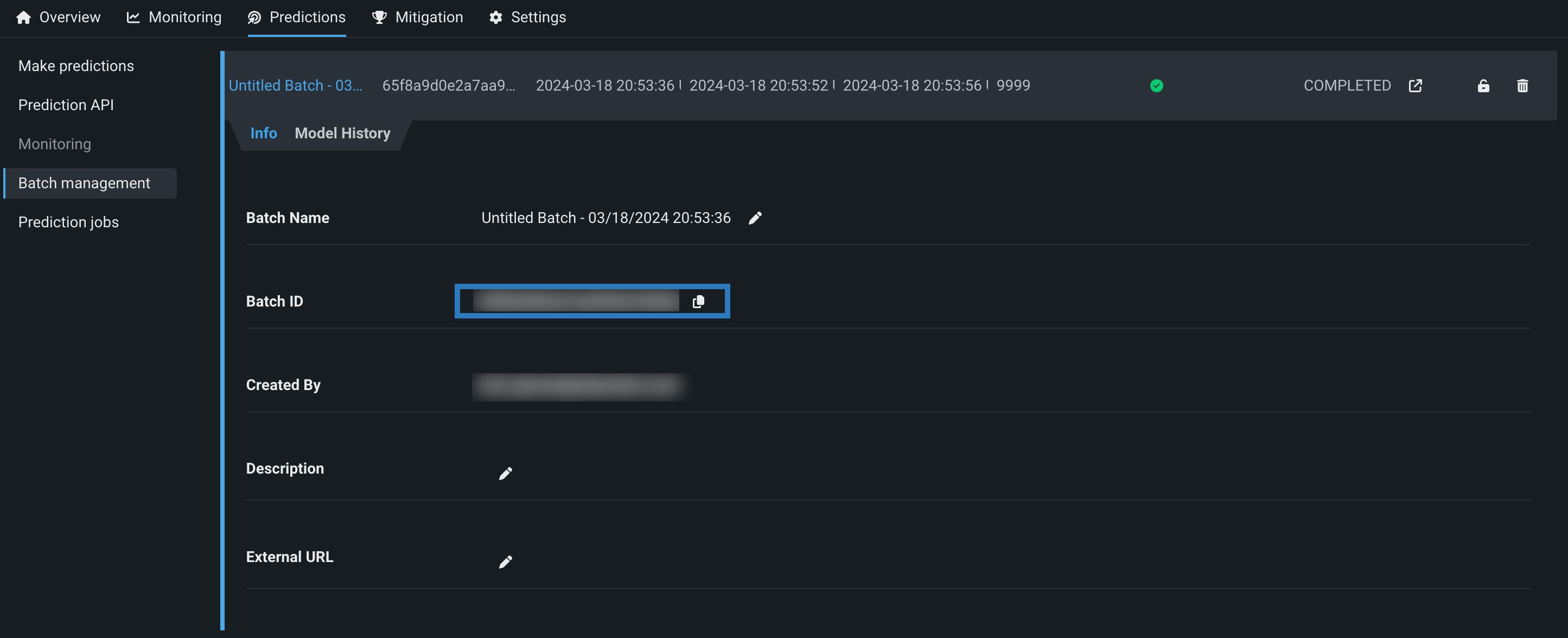Toggle the batch lock icon
This screenshot has height=638, width=1568.
[x=1483, y=86]
